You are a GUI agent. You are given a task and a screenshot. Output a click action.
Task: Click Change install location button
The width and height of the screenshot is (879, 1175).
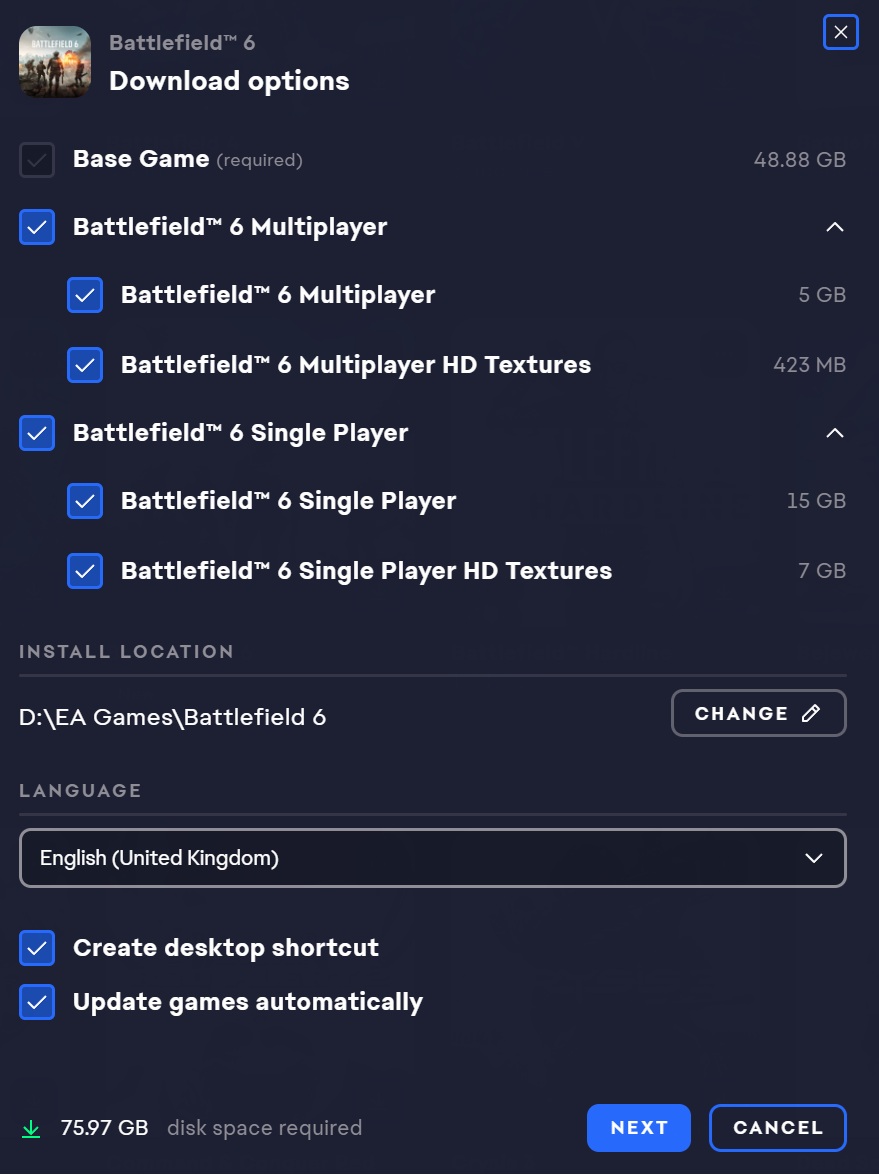758,713
